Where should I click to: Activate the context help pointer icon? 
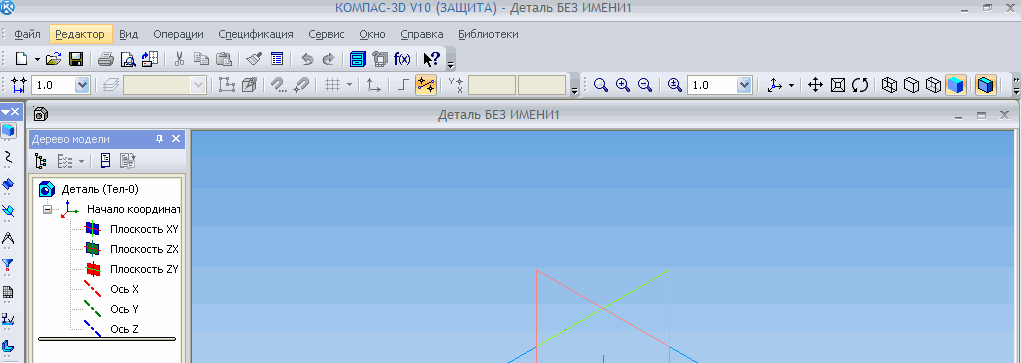(431, 59)
